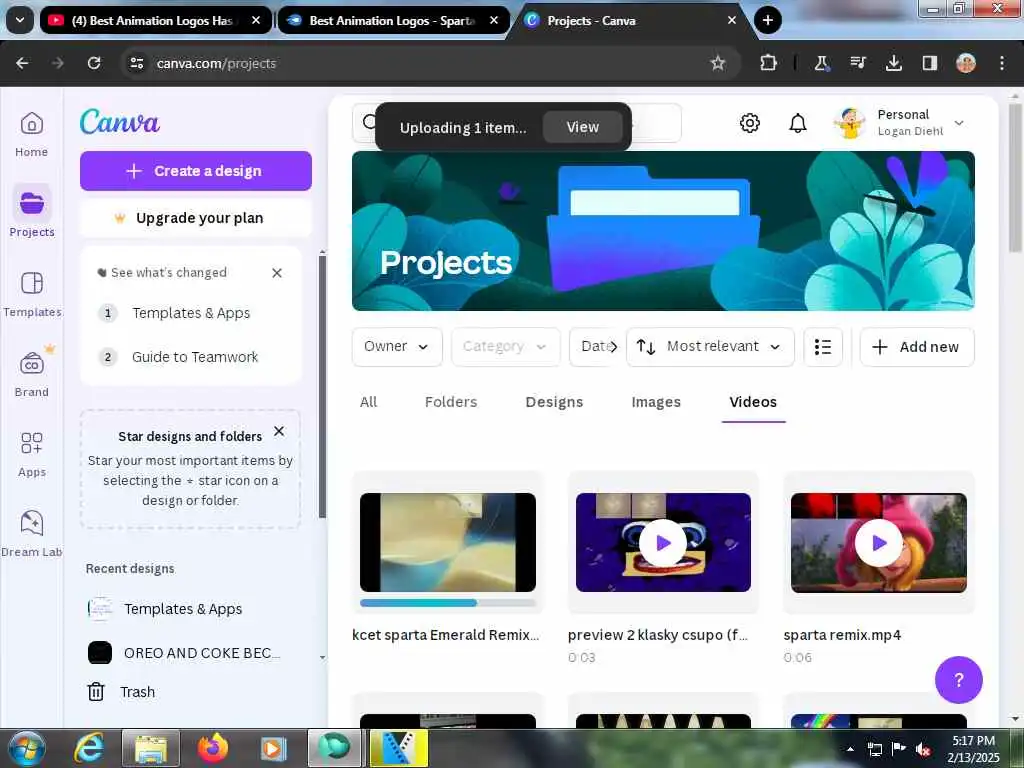The height and width of the screenshot is (768, 1024).
Task: Open the Home icon in Canva sidebar
Action: click(x=31, y=123)
